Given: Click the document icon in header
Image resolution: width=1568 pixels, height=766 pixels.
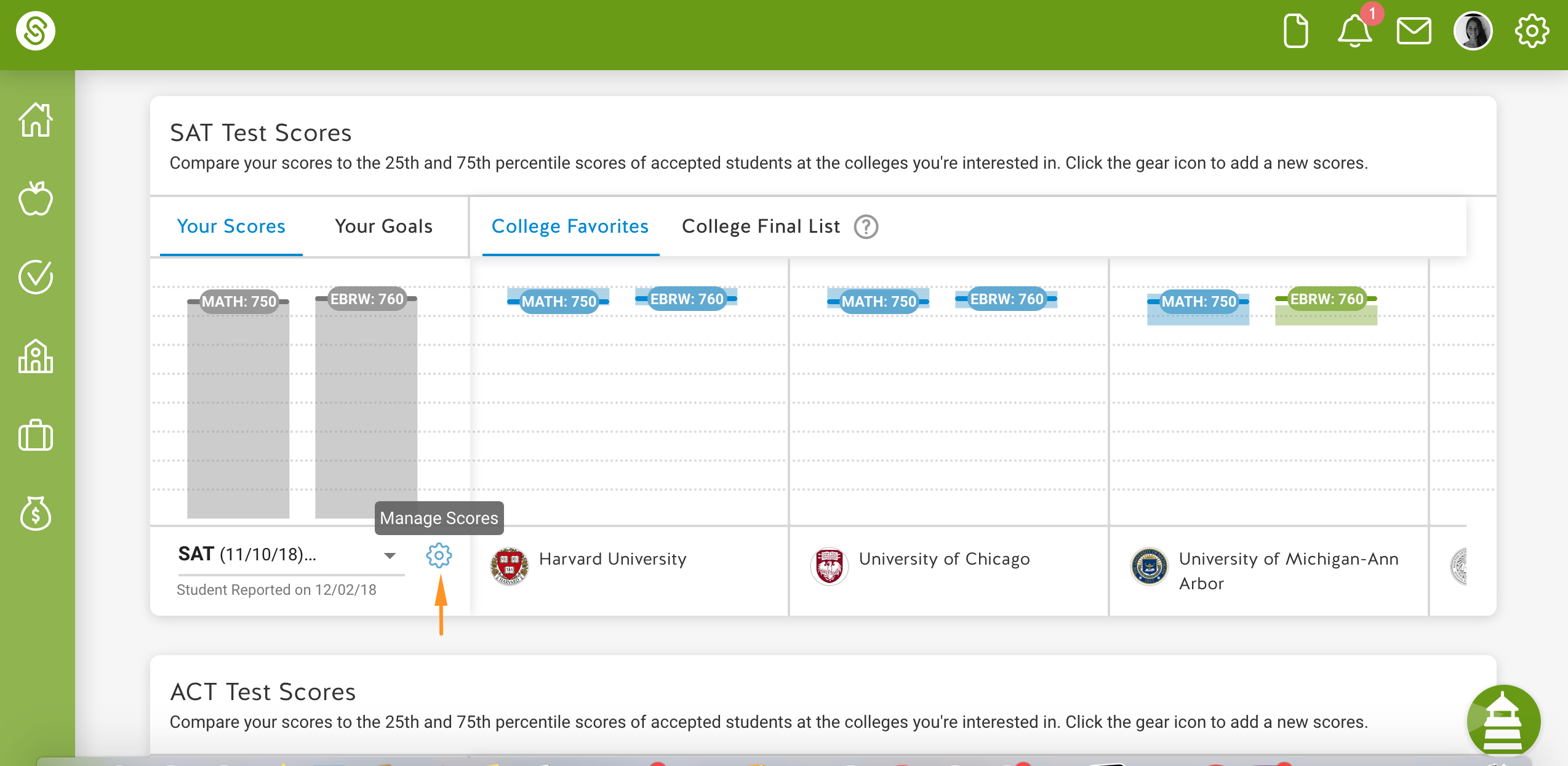Looking at the screenshot, I should coord(1296,31).
